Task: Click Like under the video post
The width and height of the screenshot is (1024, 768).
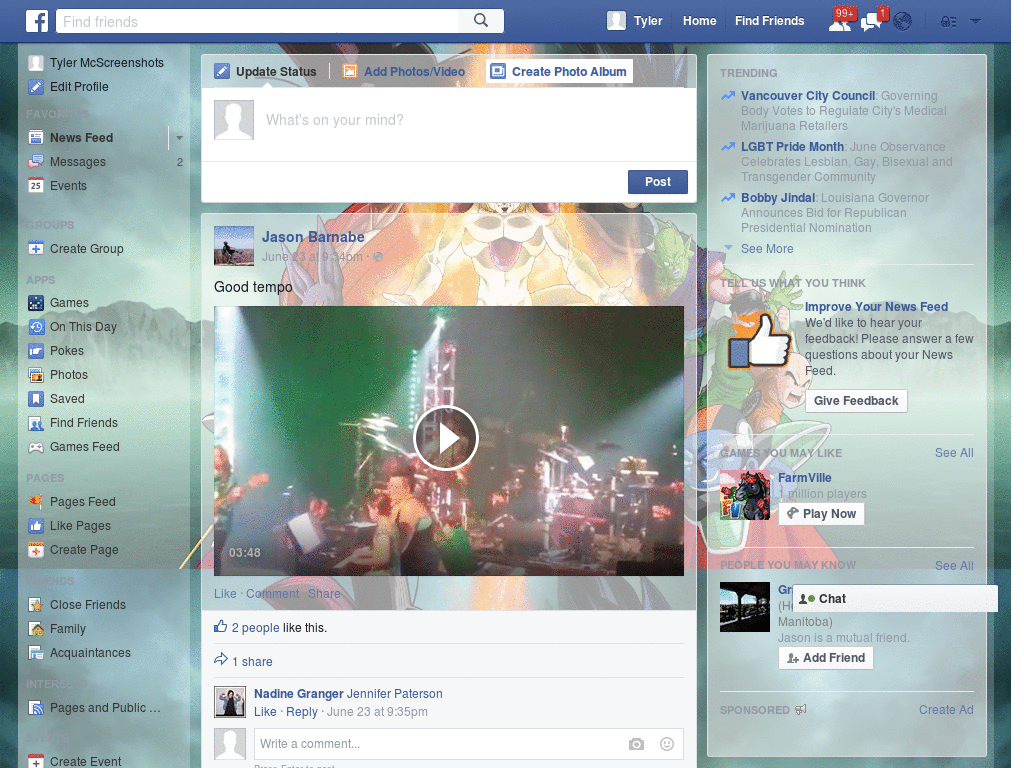Action: pyautogui.click(x=225, y=594)
